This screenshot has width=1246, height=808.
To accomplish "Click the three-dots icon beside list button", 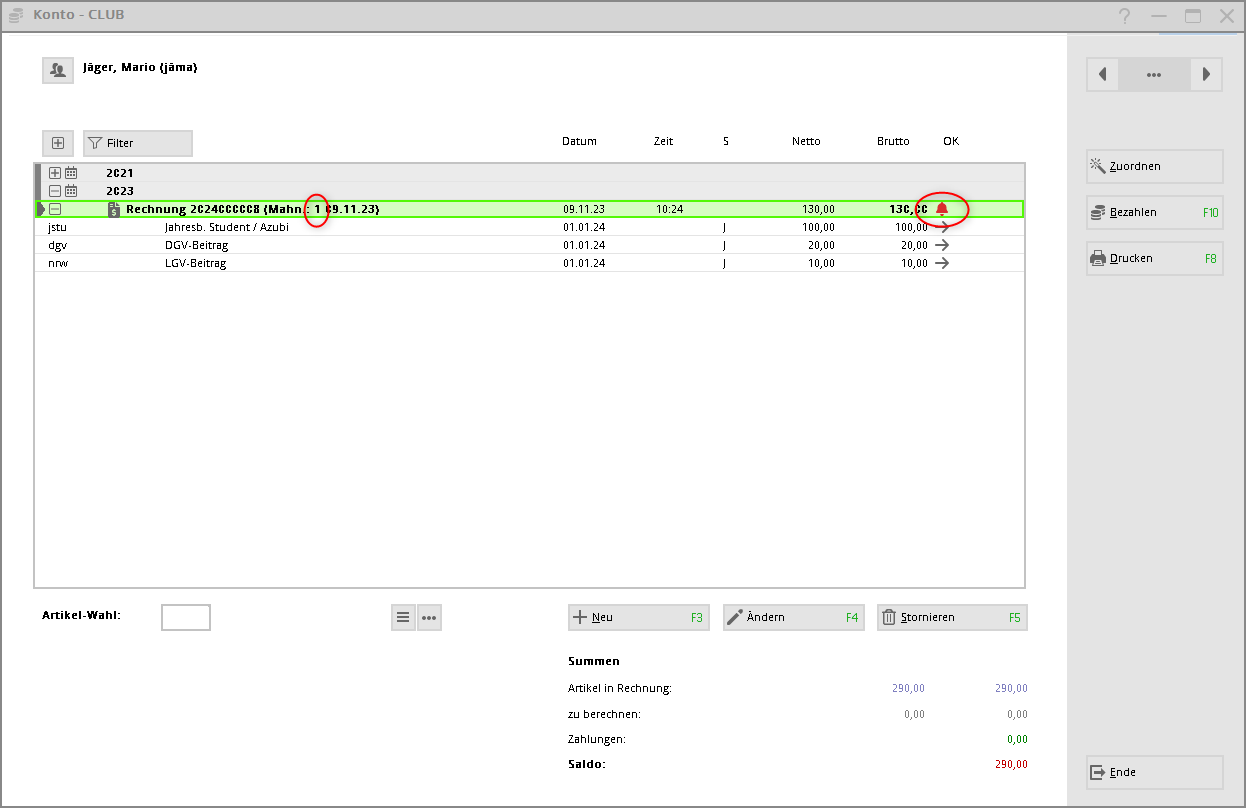I will coord(429,617).
